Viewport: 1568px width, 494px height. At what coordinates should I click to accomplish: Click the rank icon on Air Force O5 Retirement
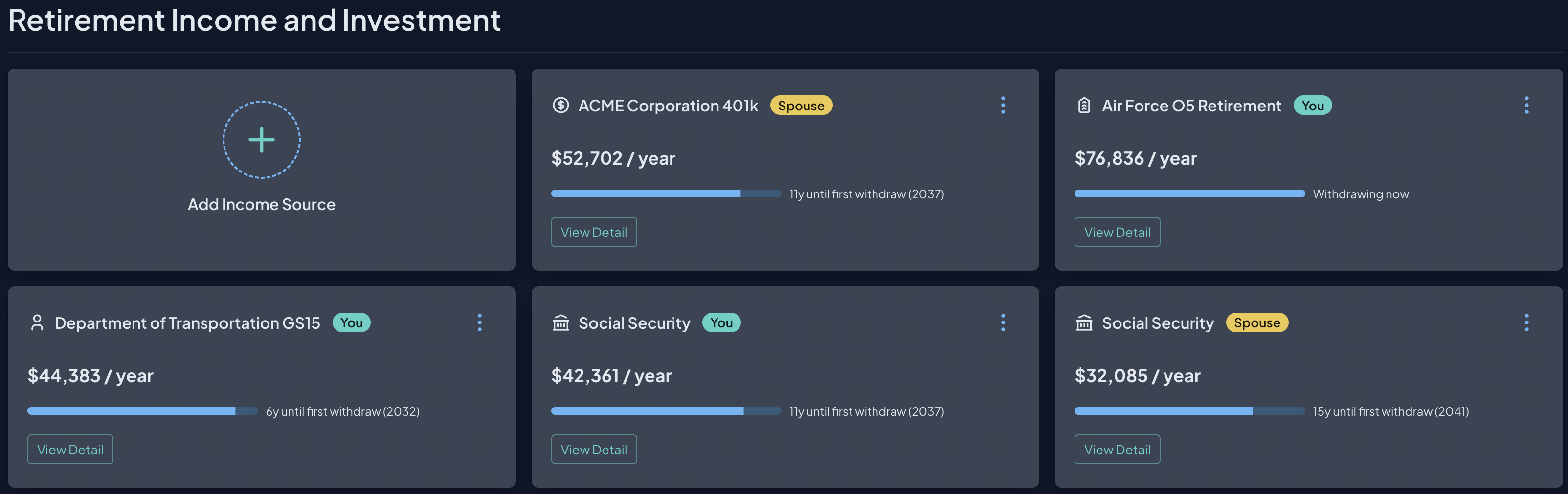(1084, 105)
